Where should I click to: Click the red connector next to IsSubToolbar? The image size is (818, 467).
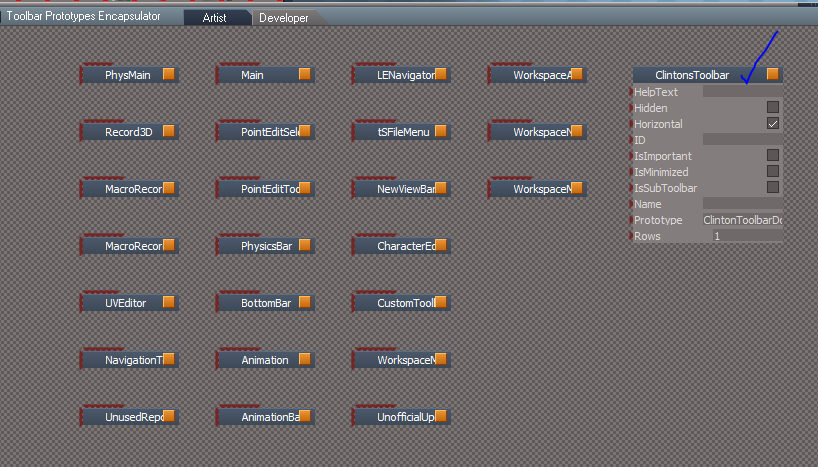pos(631,188)
